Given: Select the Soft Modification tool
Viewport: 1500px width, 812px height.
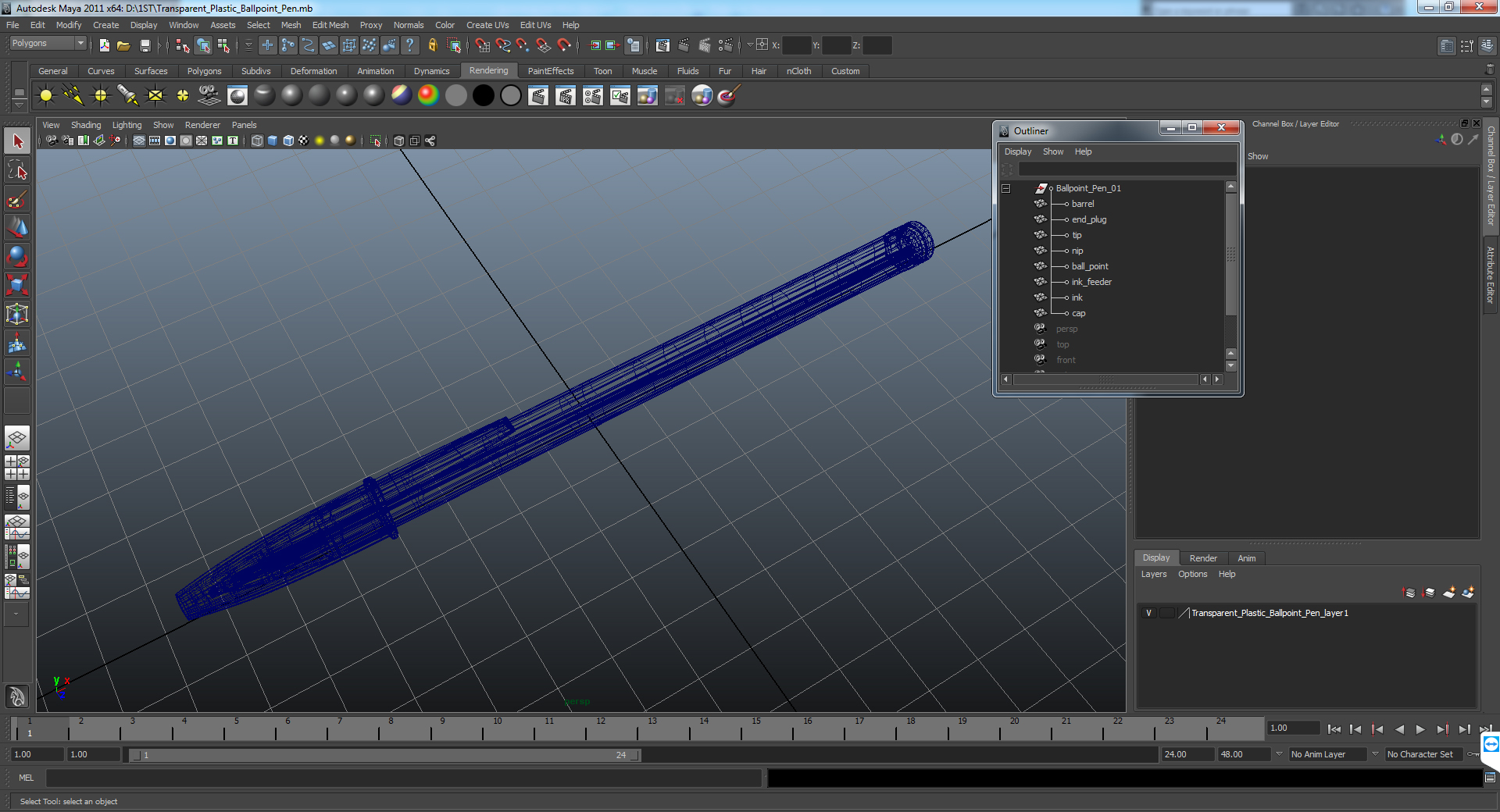Looking at the screenshot, I should 17,343.
